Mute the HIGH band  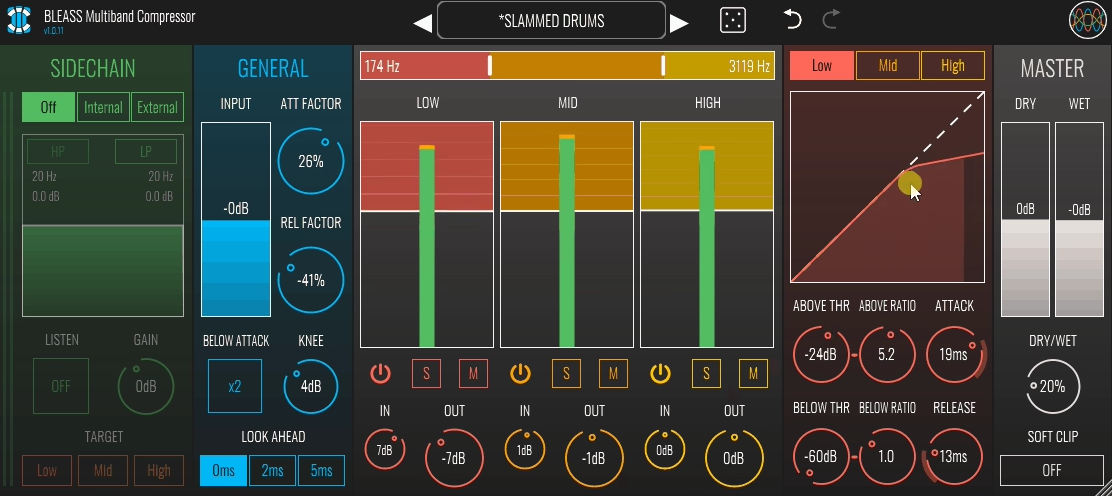tap(753, 373)
